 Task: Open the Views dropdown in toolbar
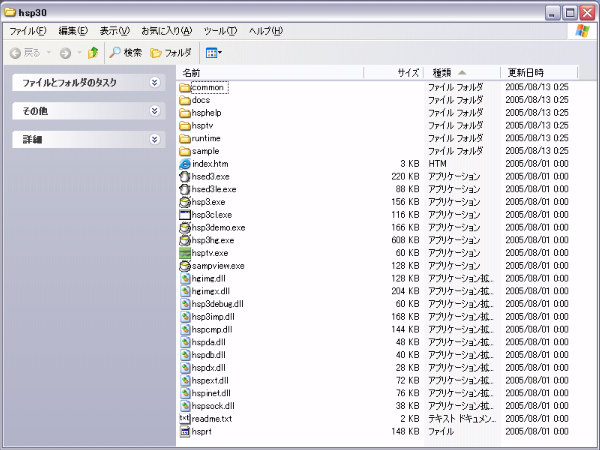click(214, 52)
